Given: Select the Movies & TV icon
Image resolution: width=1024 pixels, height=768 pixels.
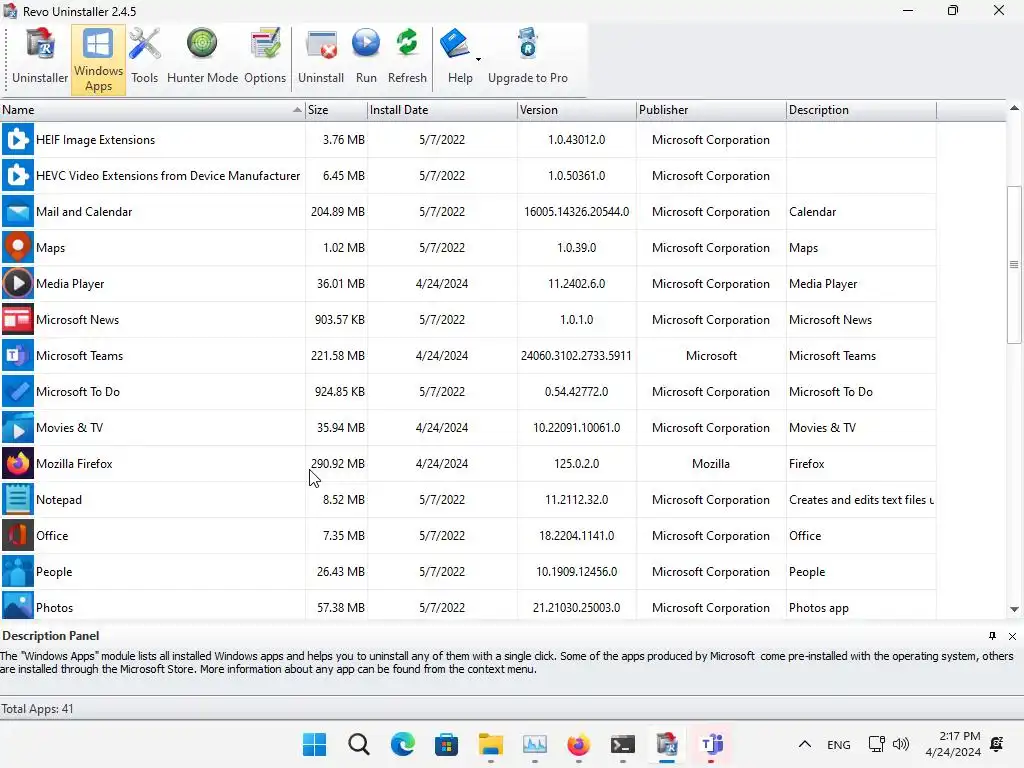Looking at the screenshot, I should [x=18, y=428].
